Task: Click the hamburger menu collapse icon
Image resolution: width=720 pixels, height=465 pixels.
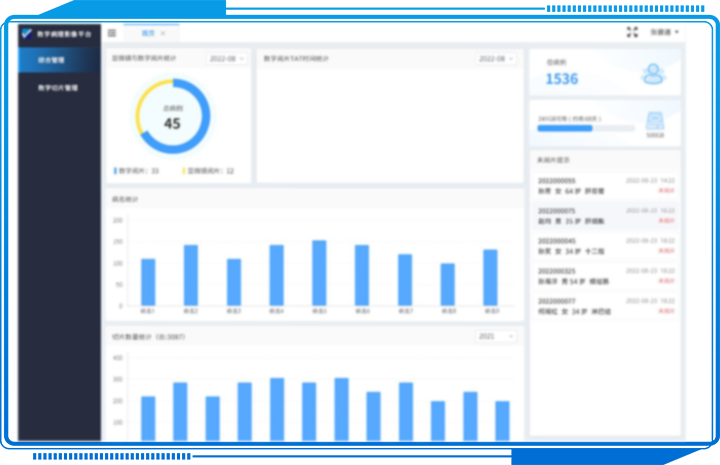Action: pos(112,33)
